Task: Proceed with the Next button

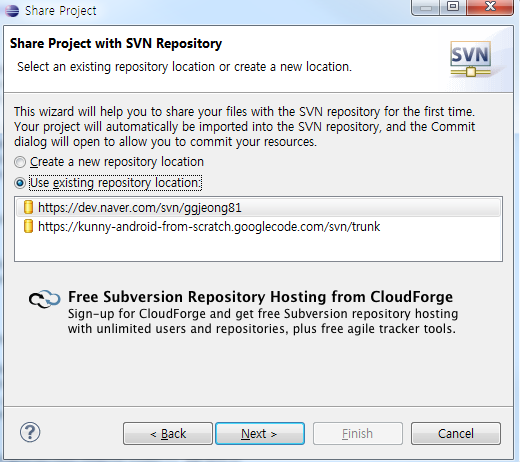Action: (x=260, y=434)
